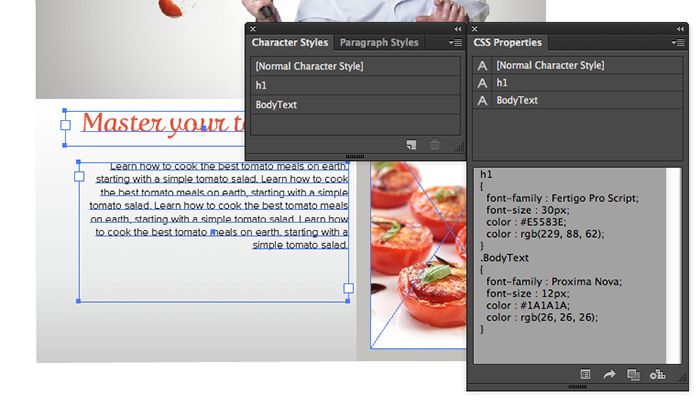This screenshot has width=700, height=418.
Task: Select the h1 row in CSS Properties
Action: click(x=578, y=83)
